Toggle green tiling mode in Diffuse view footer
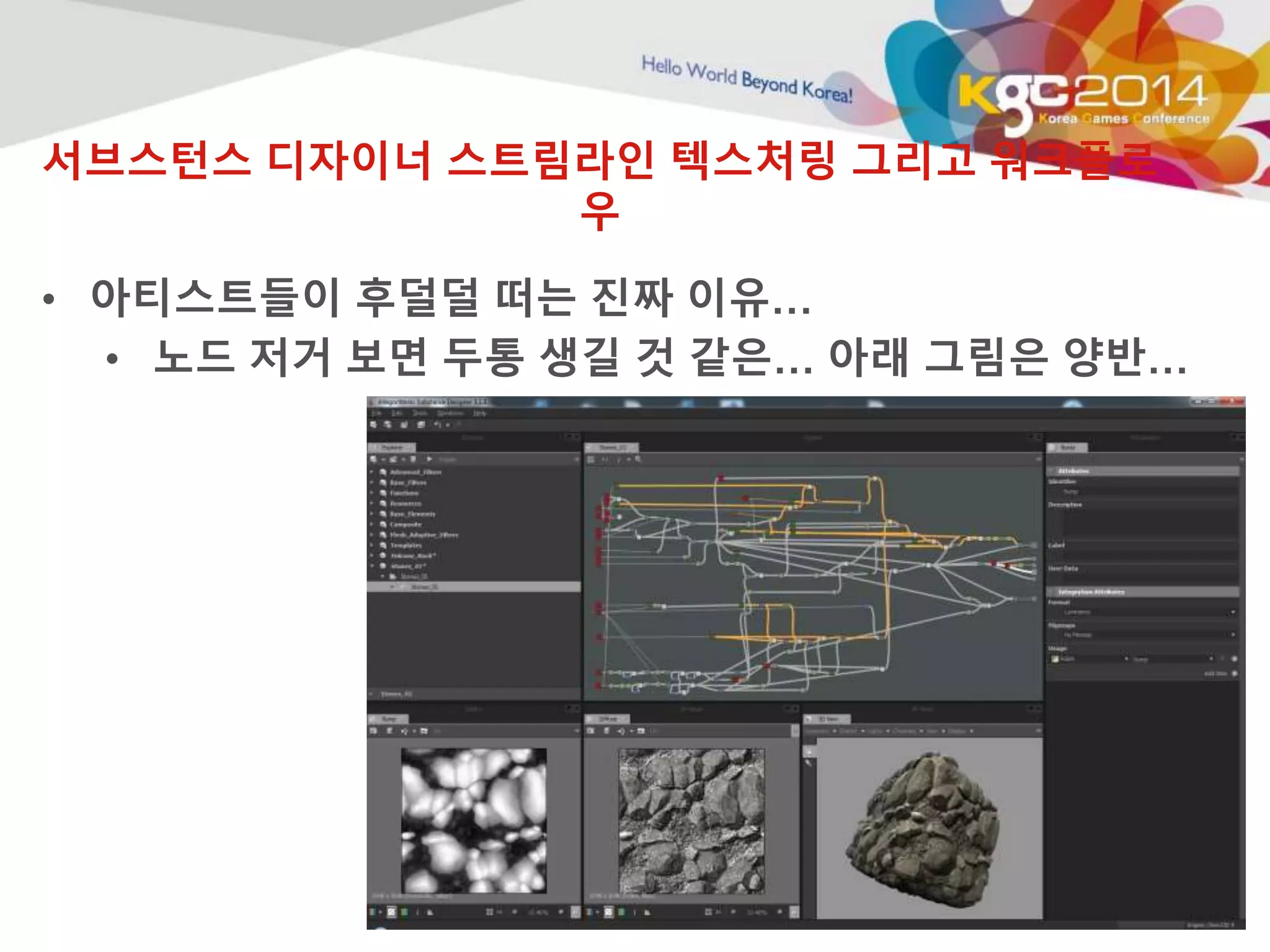This screenshot has height=952, width=1270. tap(621, 912)
